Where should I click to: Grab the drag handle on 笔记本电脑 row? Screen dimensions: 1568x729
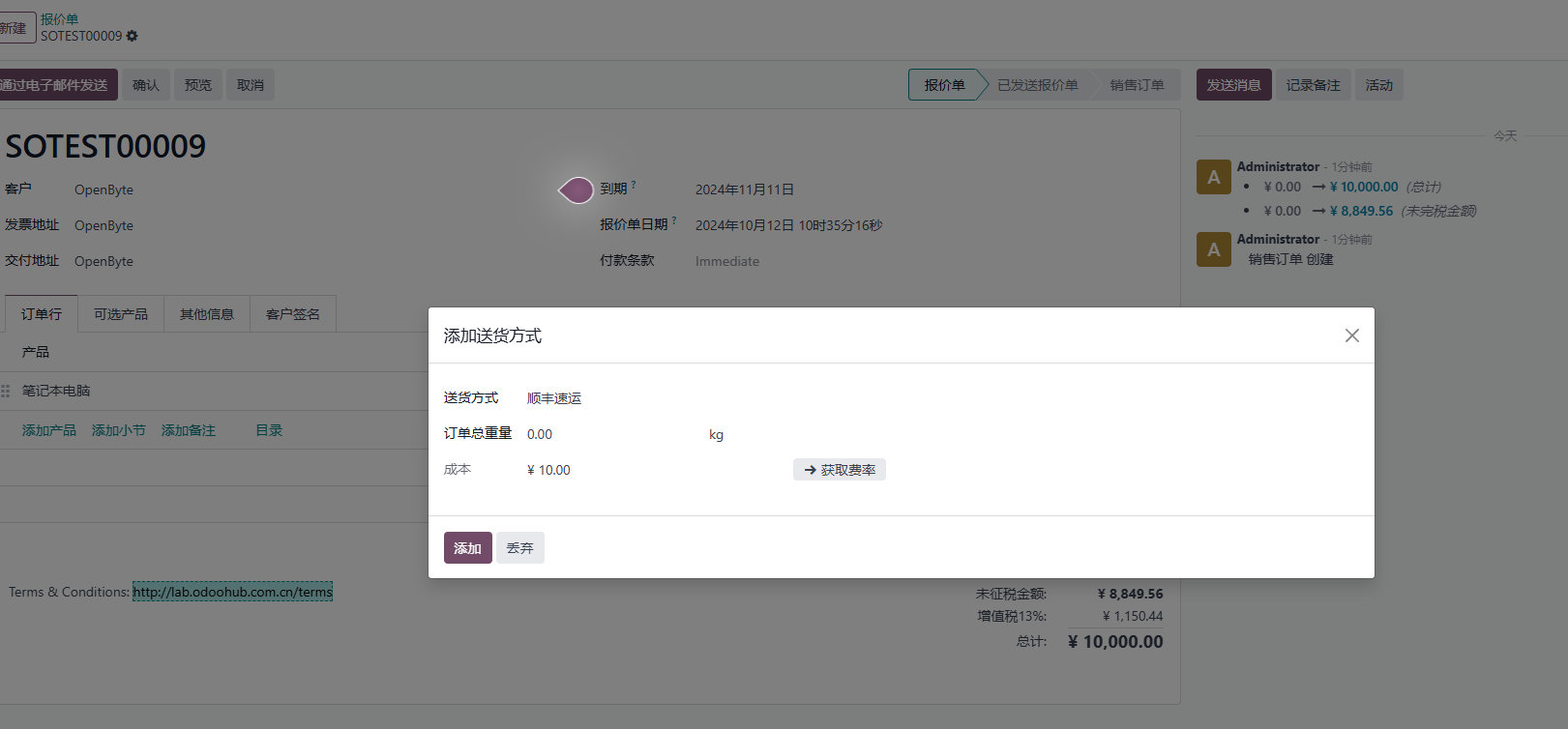pyautogui.click(x=6, y=391)
